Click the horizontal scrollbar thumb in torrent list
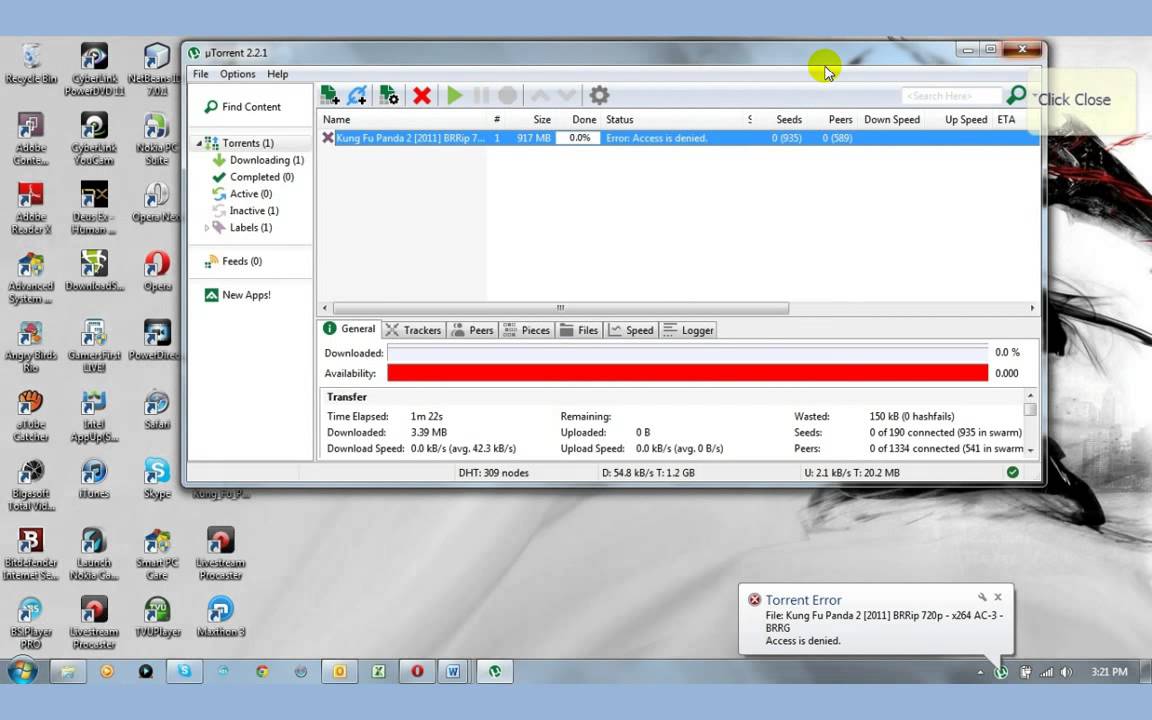 [x=561, y=308]
